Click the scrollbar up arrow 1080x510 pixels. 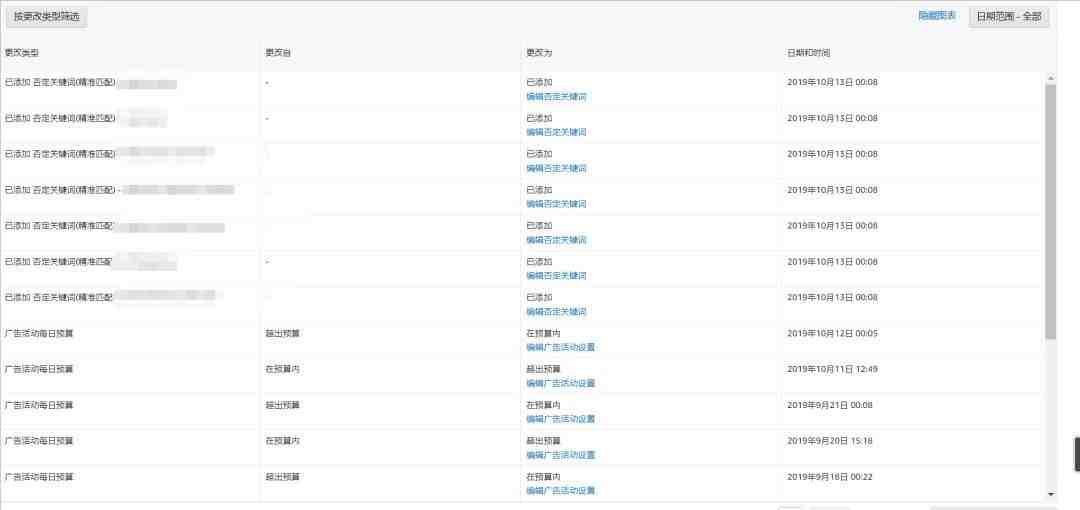coord(1050,78)
